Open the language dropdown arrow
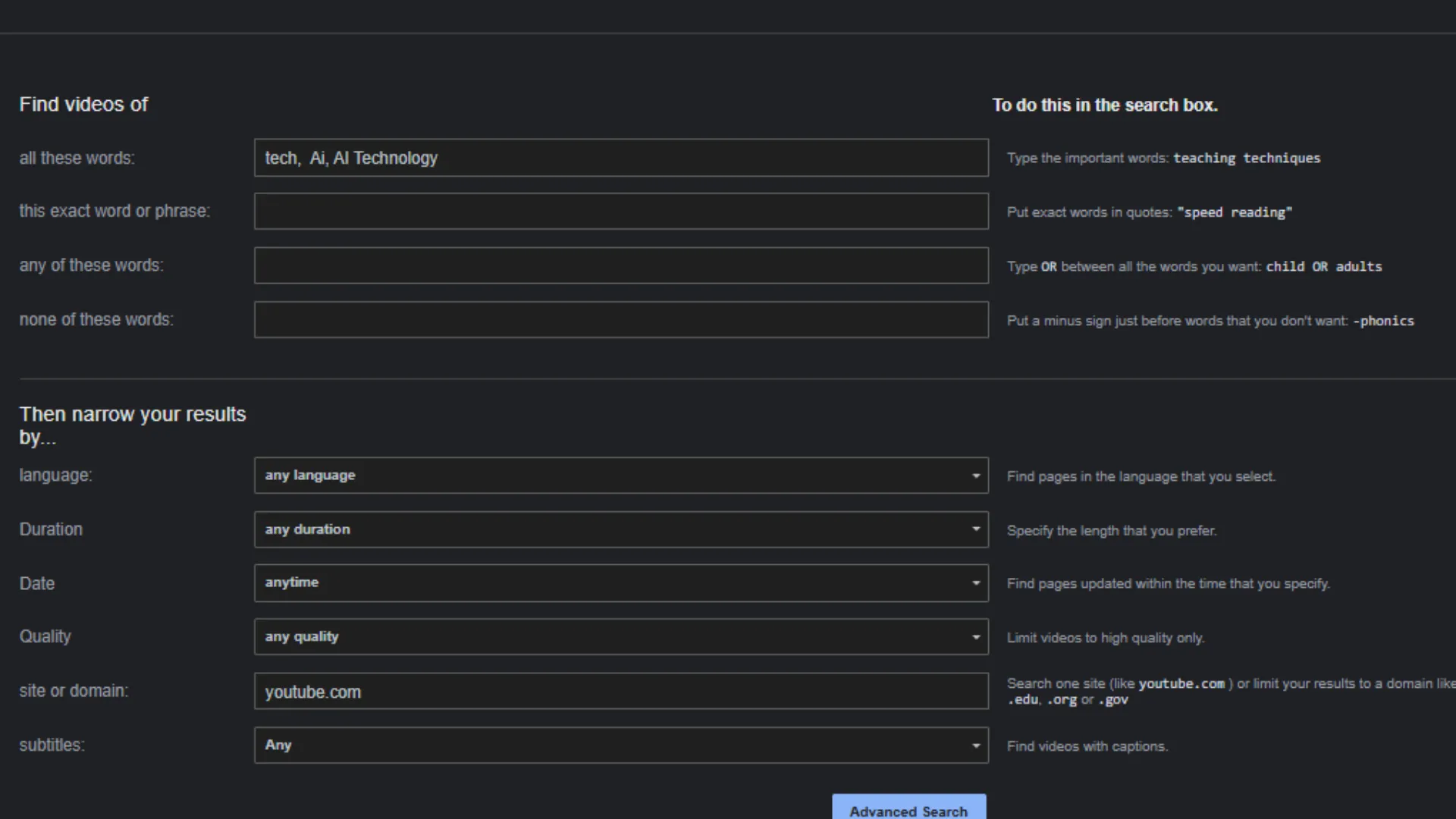The image size is (1456, 819). (977, 475)
